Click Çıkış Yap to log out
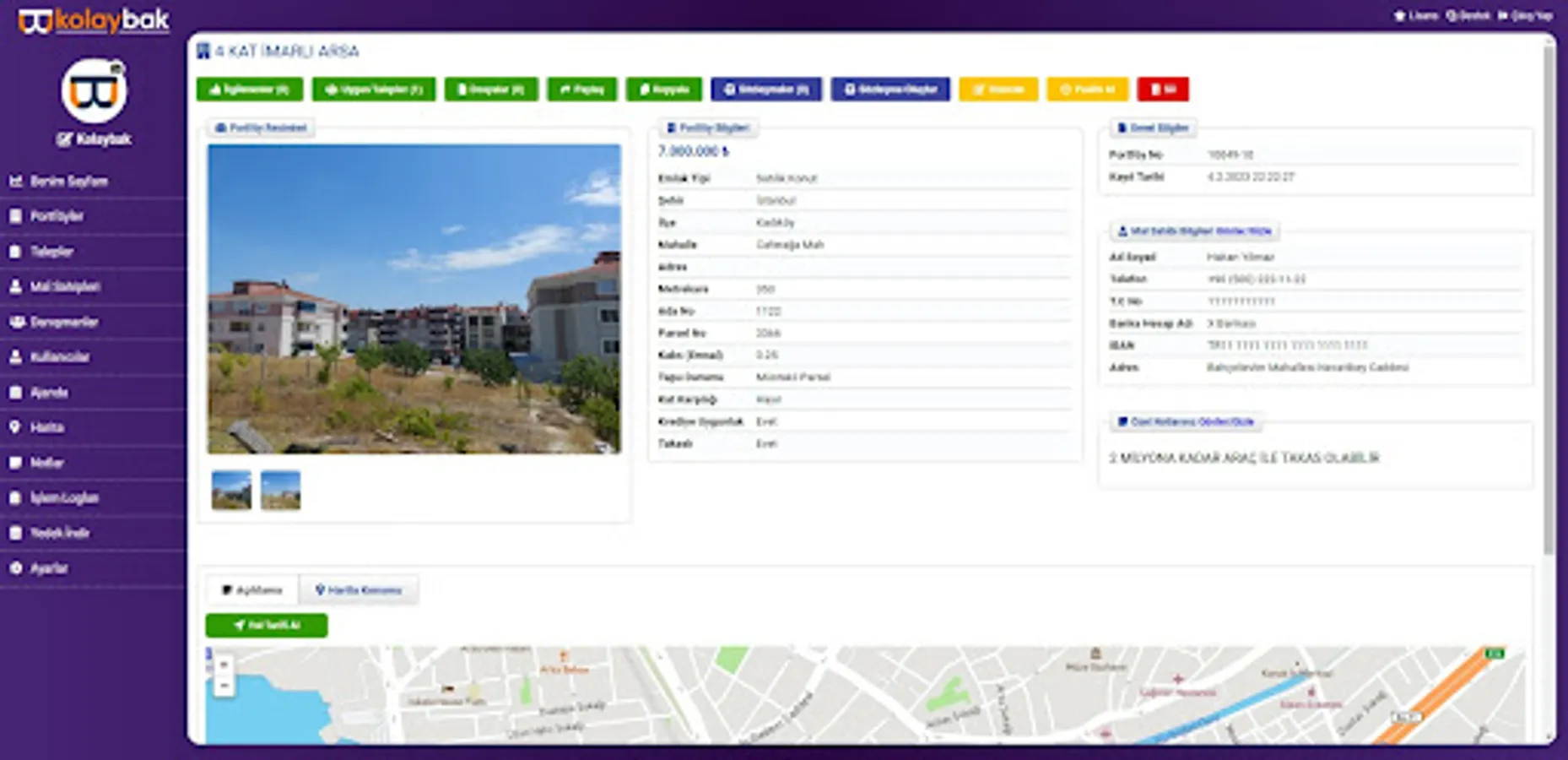The width and height of the screenshot is (1568, 760). (1525, 15)
